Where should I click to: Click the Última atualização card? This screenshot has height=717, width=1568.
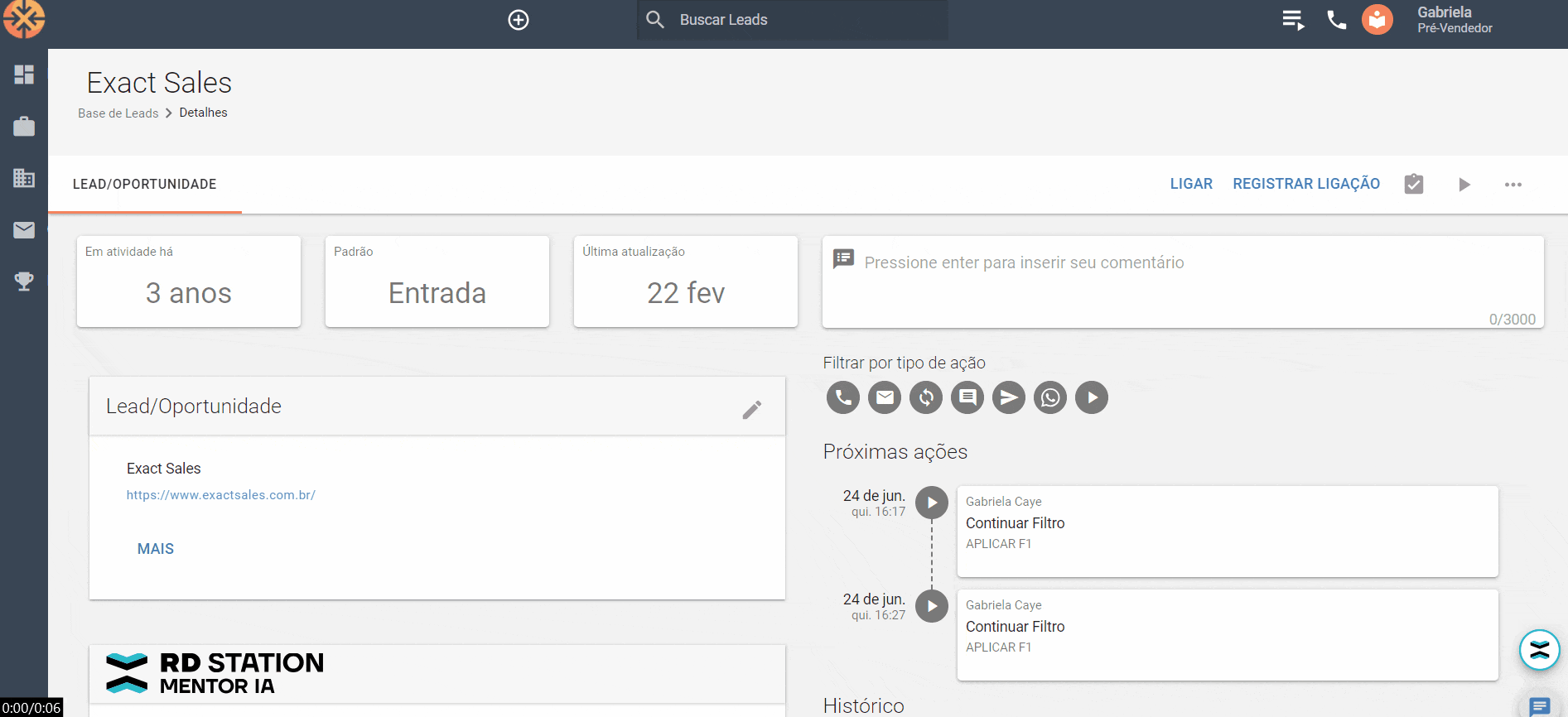[x=686, y=282]
